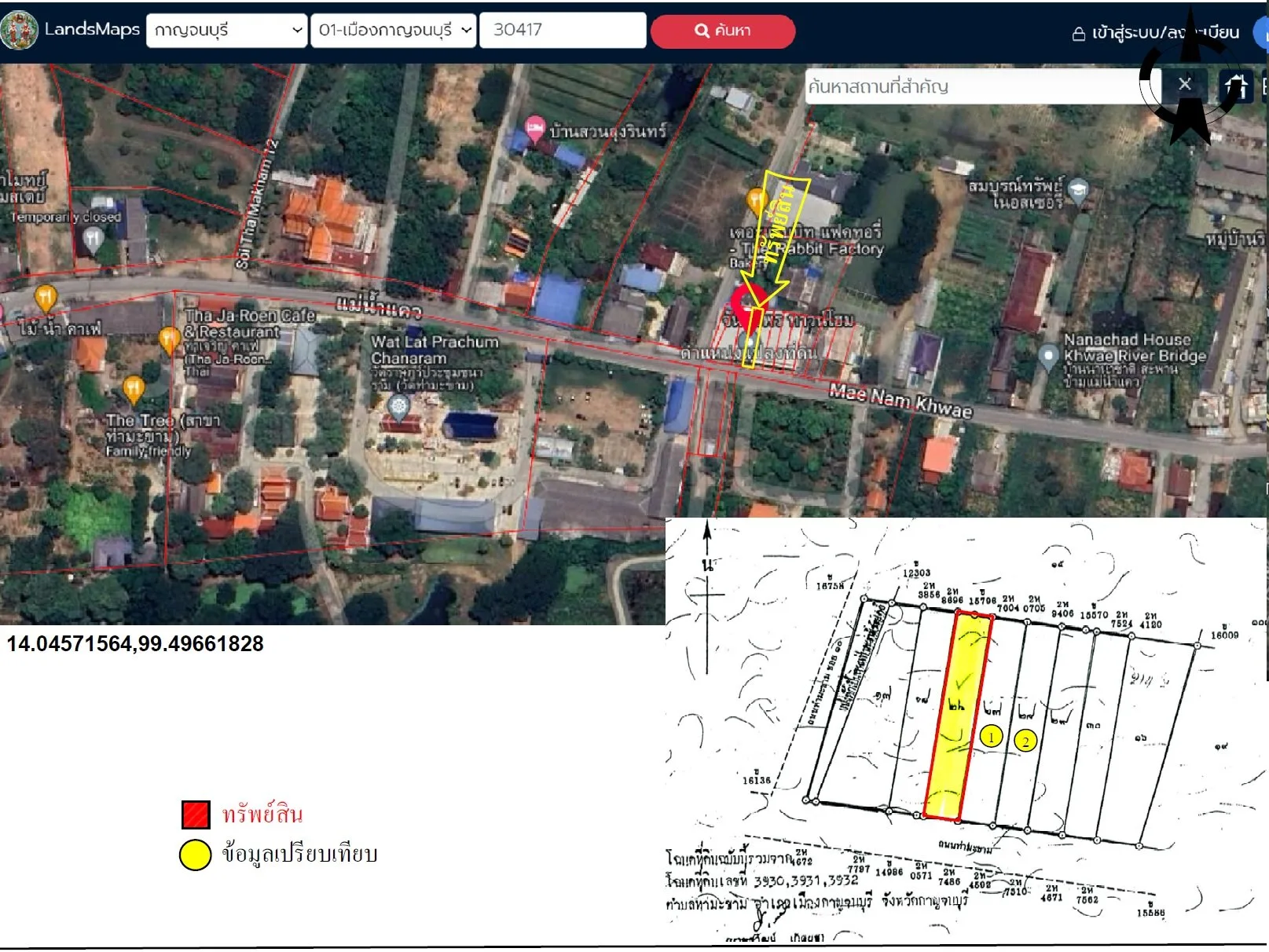Open the เข้าสู่ระบบ login link
This screenshot has height=952, width=1269.
(x=1155, y=33)
